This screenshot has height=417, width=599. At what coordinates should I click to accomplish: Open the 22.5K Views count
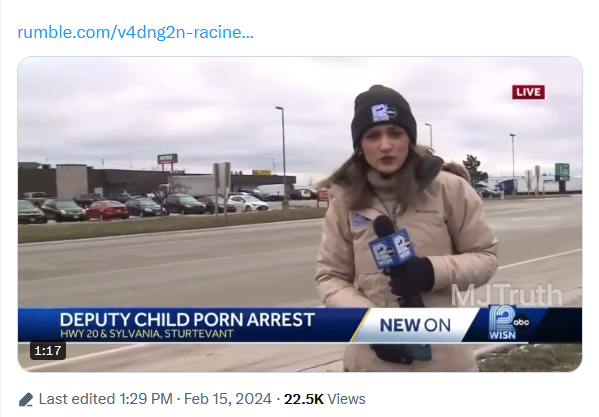pos(325,399)
